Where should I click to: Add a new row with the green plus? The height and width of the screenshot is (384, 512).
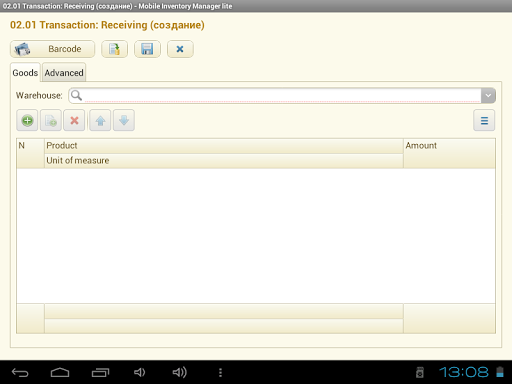point(27,120)
